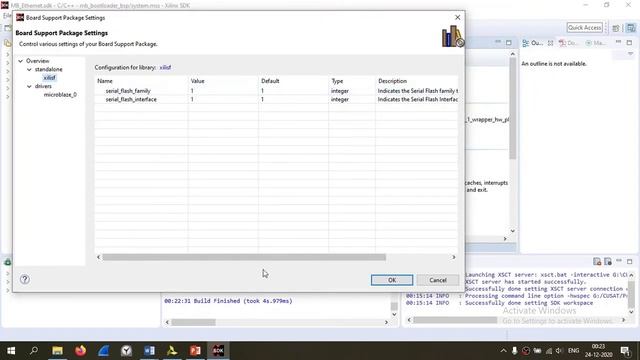This screenshot has height=360, width=640.
Task: Launch Firefox from taskbar
Action: coord(80,351)
